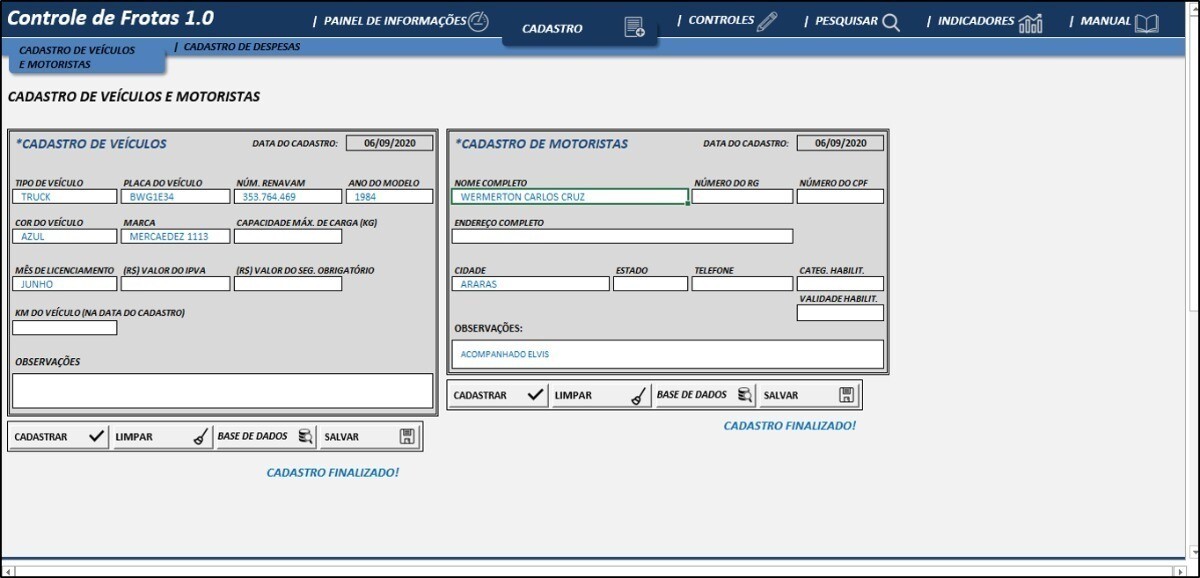Click the Categ. Habilit. field
This screenshot has width=1200, height=578.
point(840,284)
